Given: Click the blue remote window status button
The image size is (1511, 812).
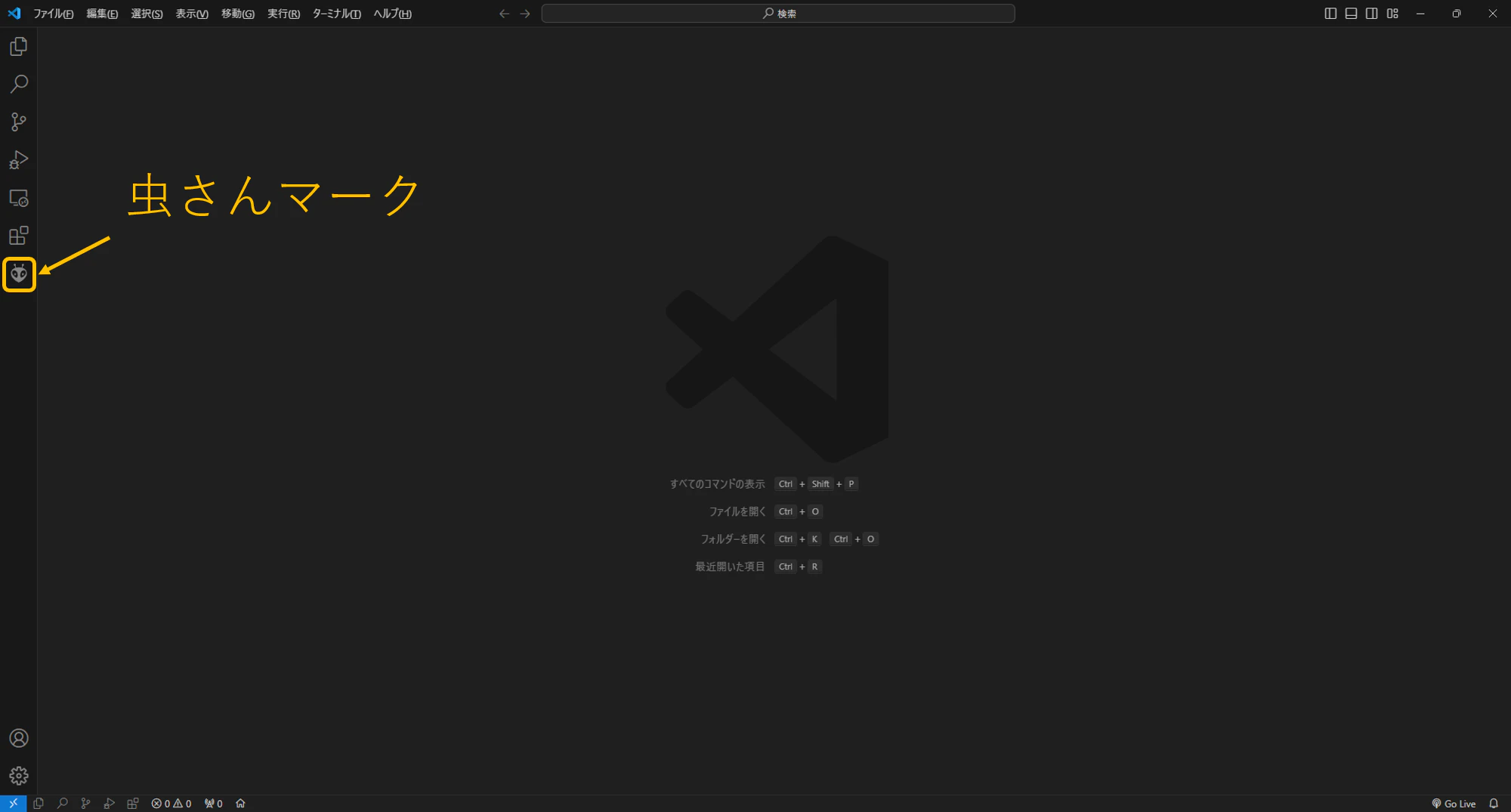Looking at the screenshot, I should coord(13,804).
